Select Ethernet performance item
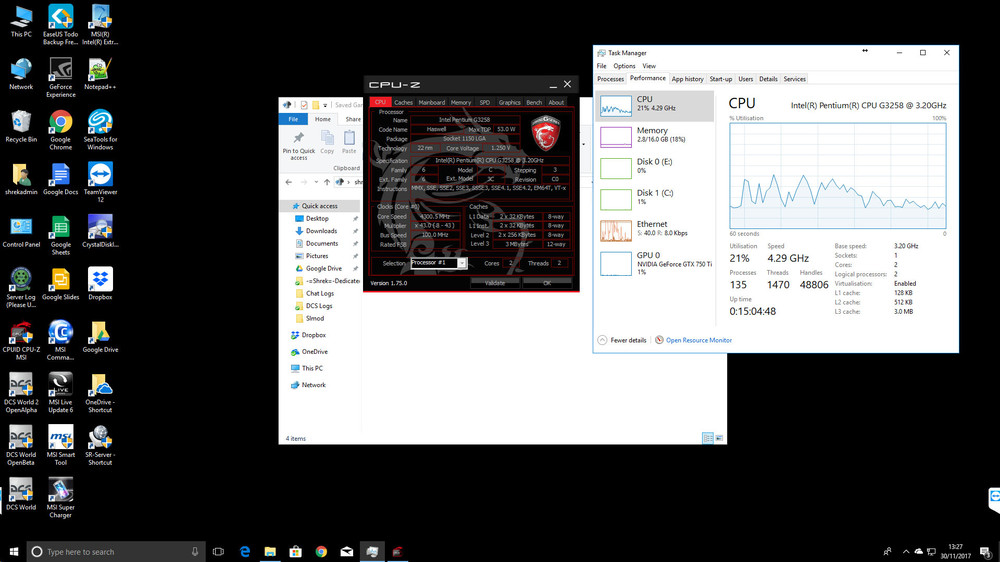Image resolution: width=1000 pixels, height=562 pixels. 655,231
